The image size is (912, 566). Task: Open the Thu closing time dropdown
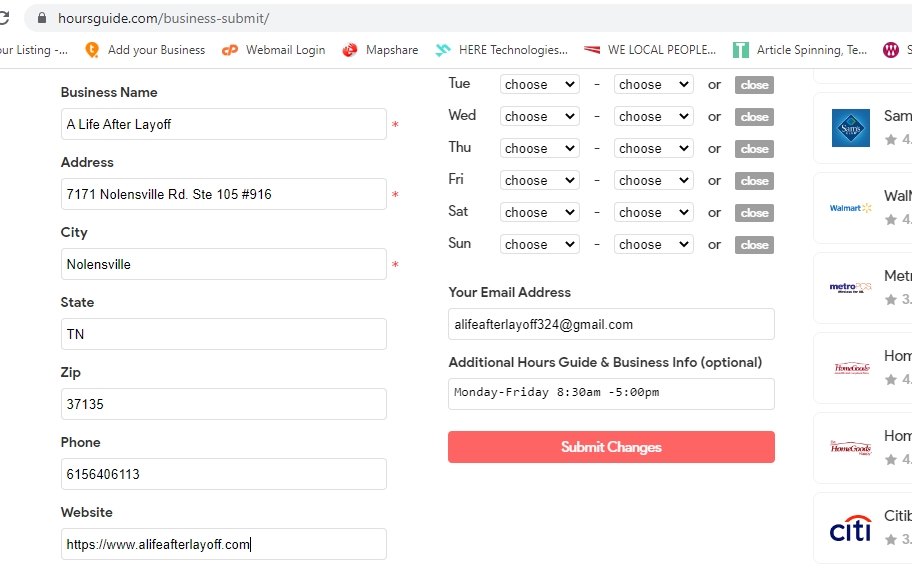tap(653, 149)
